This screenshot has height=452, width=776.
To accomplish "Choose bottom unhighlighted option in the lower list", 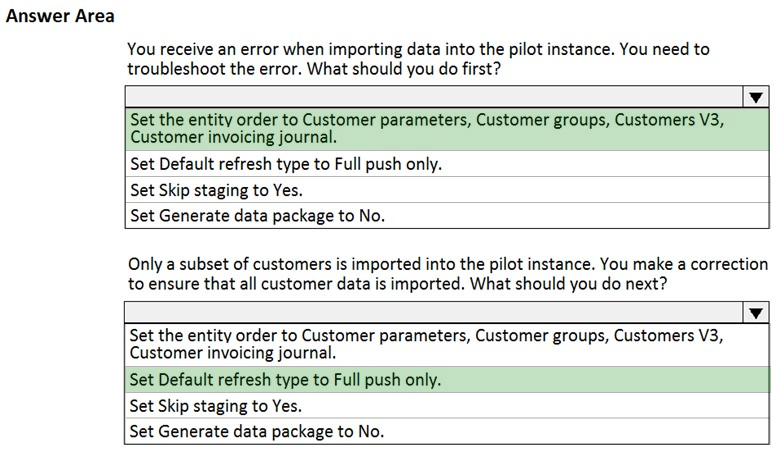I will pyautogui.click(x=447, y=432).
